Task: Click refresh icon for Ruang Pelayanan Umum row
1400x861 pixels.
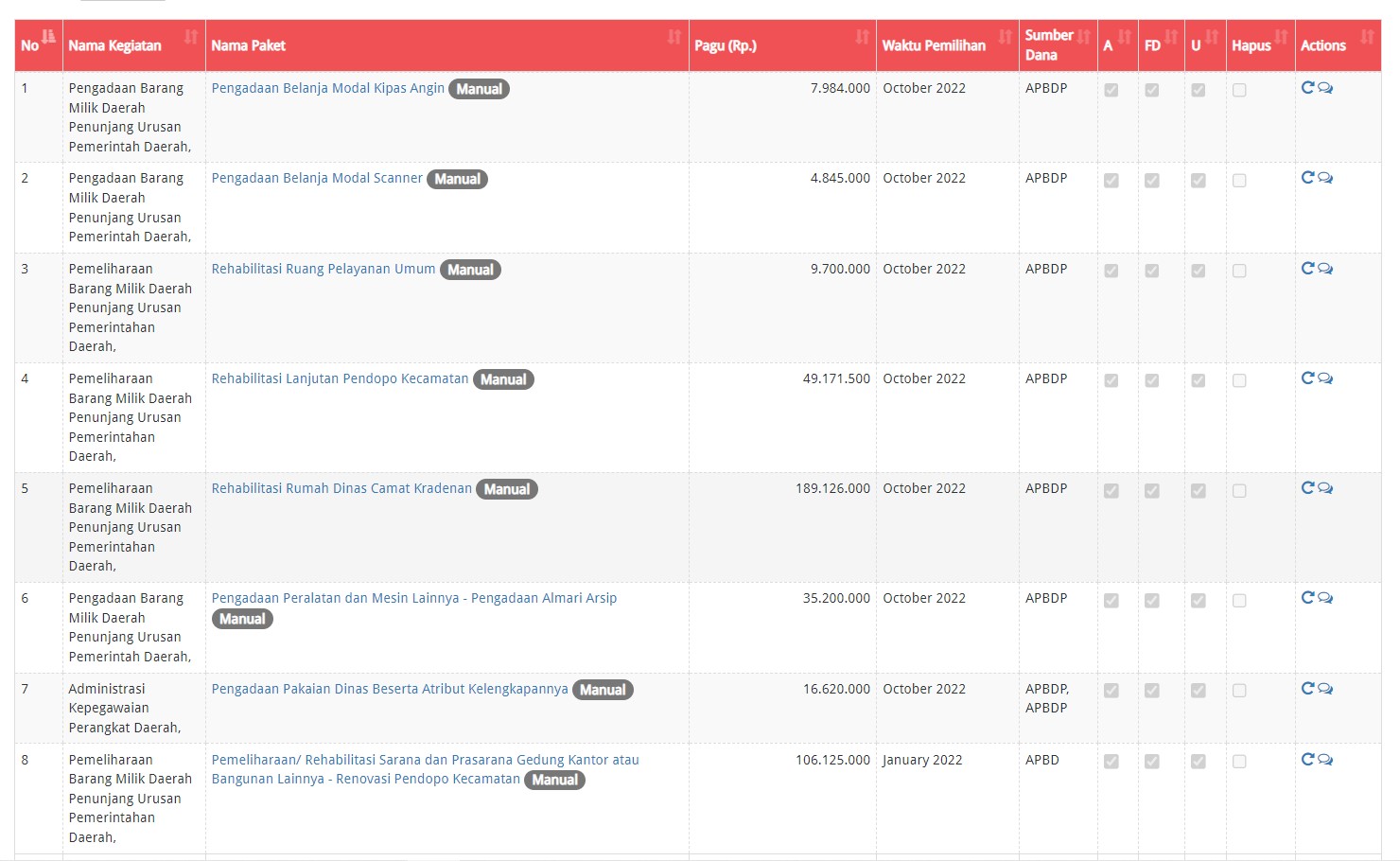Action: 1307,269
